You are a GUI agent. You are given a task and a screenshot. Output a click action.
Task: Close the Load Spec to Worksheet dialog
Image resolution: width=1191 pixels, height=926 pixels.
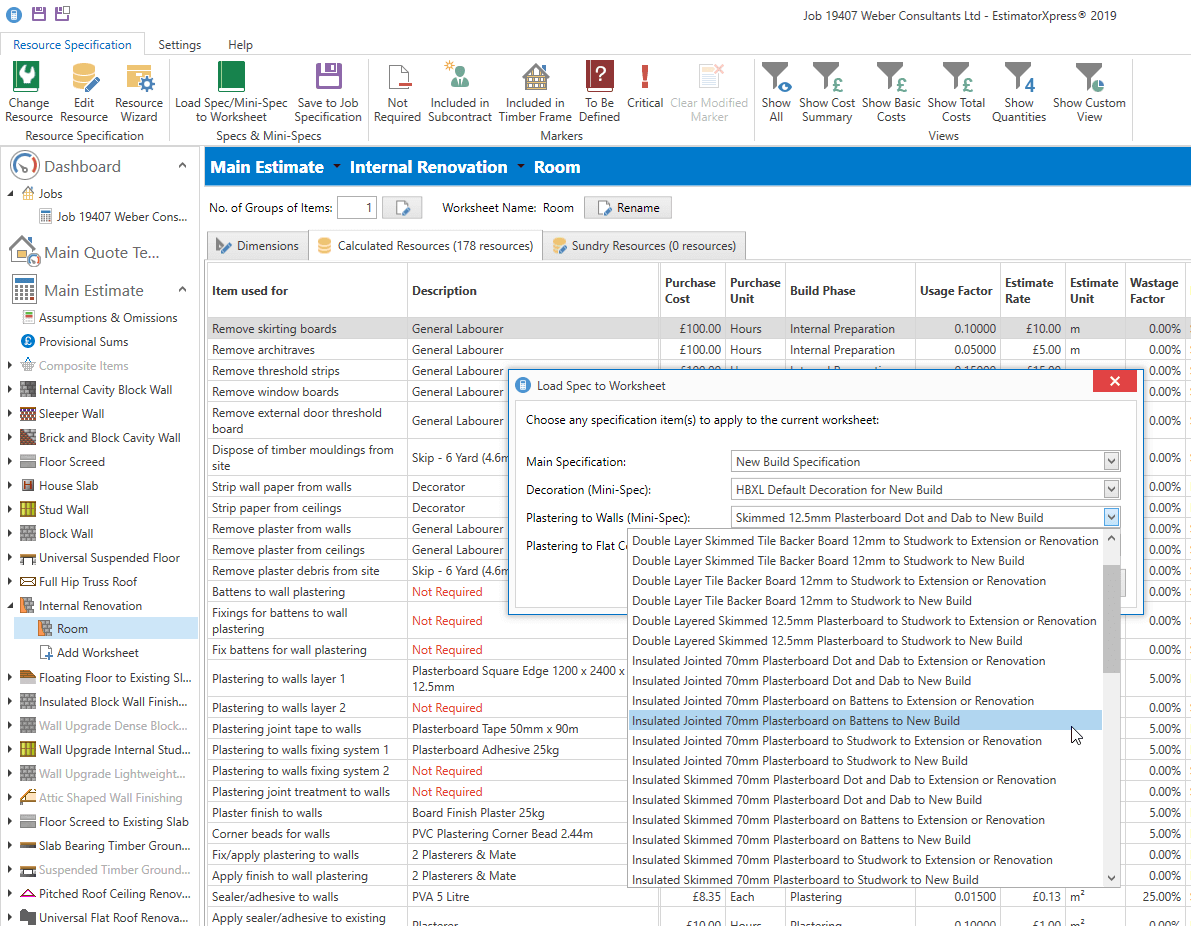click(x=1114, y=381)
